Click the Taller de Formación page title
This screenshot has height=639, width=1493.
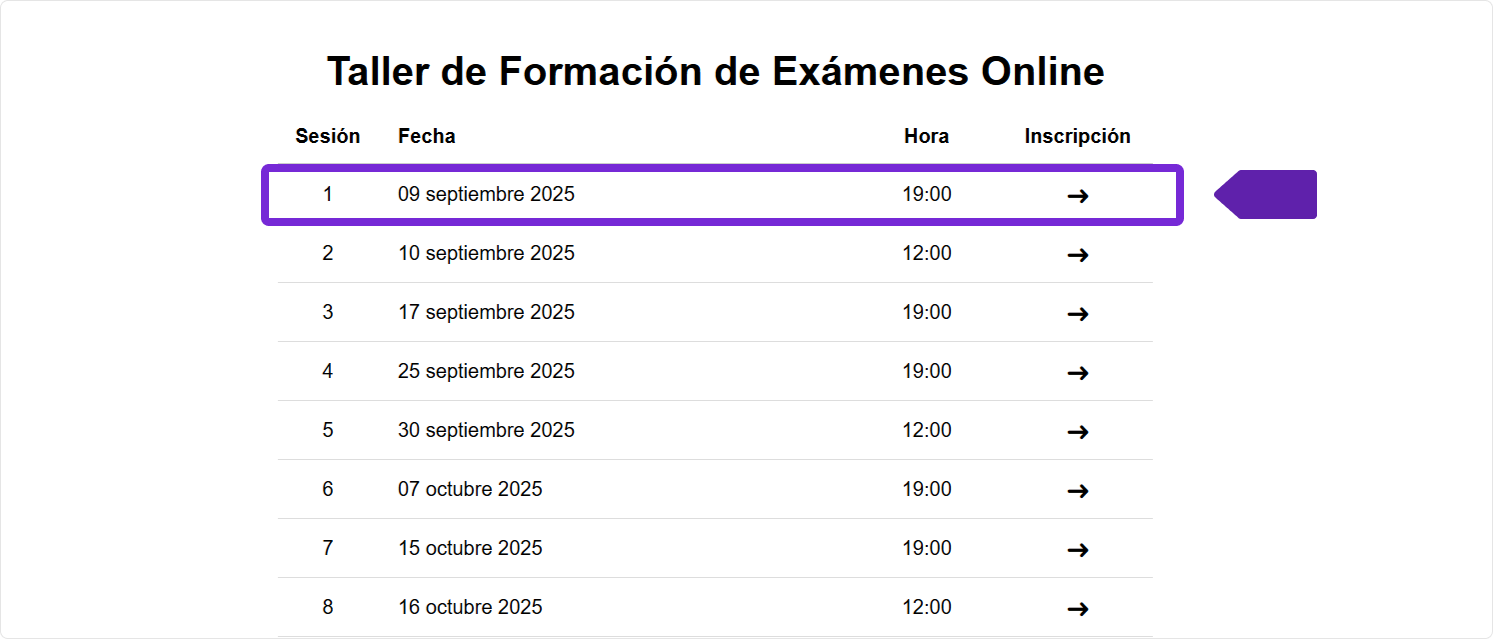715,71
